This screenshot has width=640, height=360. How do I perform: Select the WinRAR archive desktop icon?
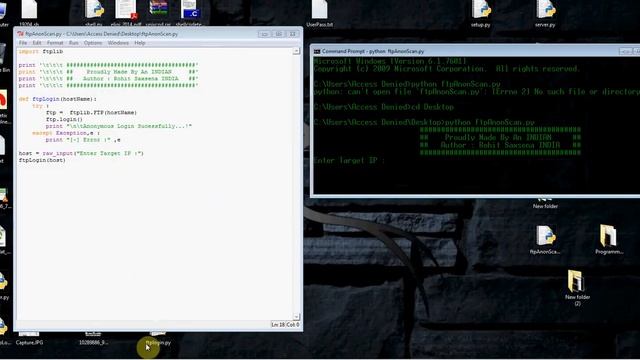[x=158, y=12]
